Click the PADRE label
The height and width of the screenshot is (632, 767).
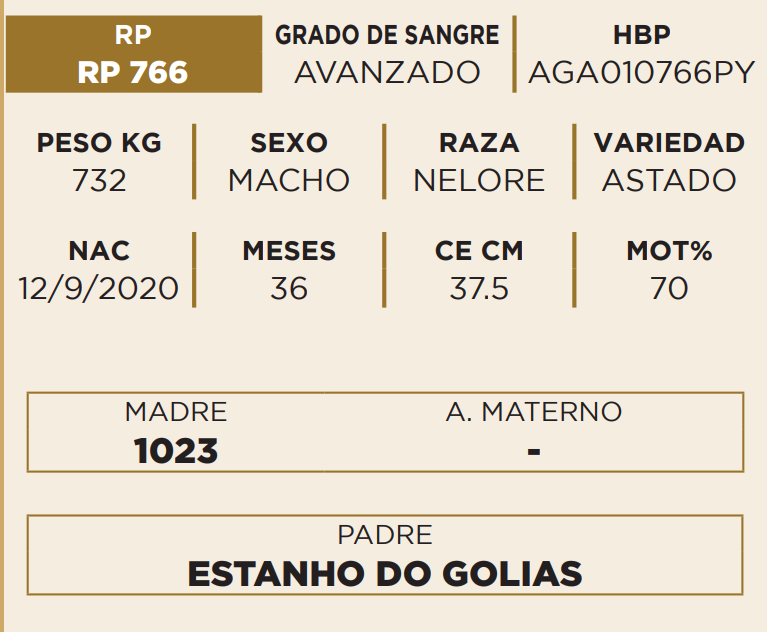pyautogui.click(x=385, y=535)
